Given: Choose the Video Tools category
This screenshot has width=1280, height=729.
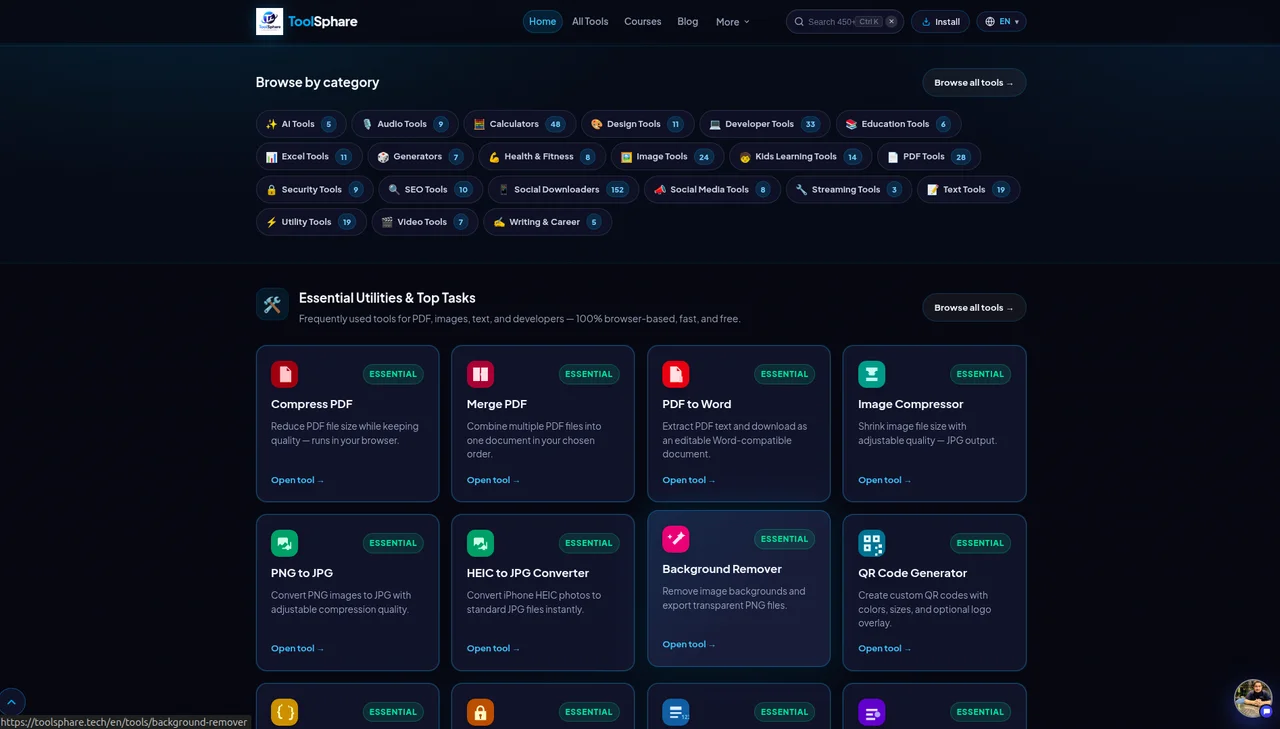Looking at the screenshot, I should (425, 222).
